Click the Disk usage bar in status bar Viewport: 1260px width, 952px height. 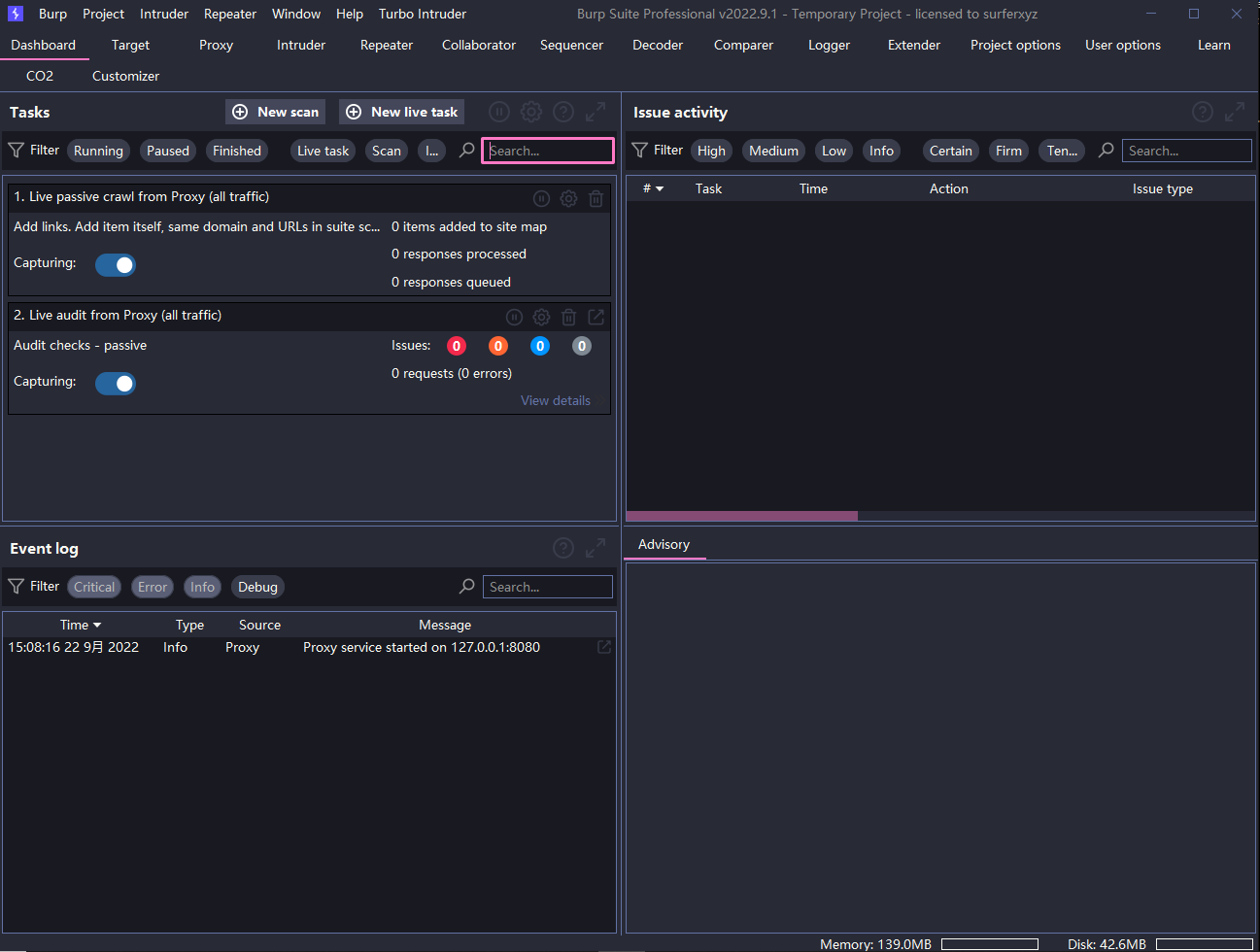click(1204, 944)
